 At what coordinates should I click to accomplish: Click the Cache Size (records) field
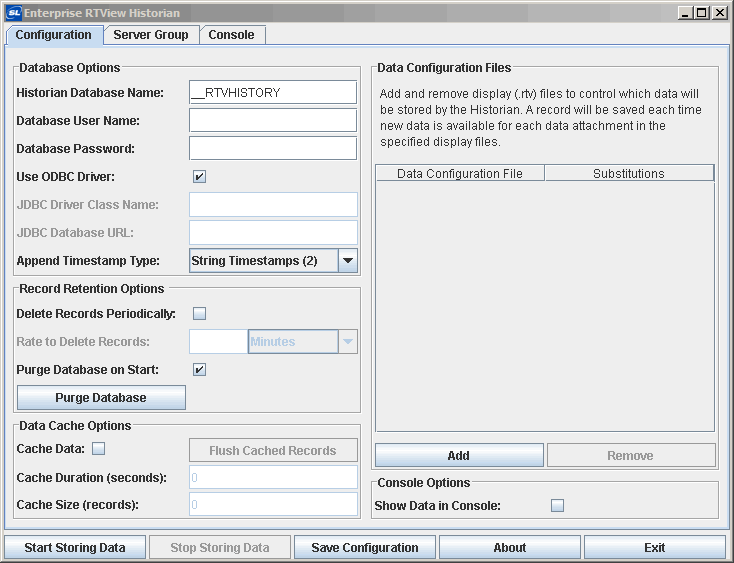click(273, 505)
